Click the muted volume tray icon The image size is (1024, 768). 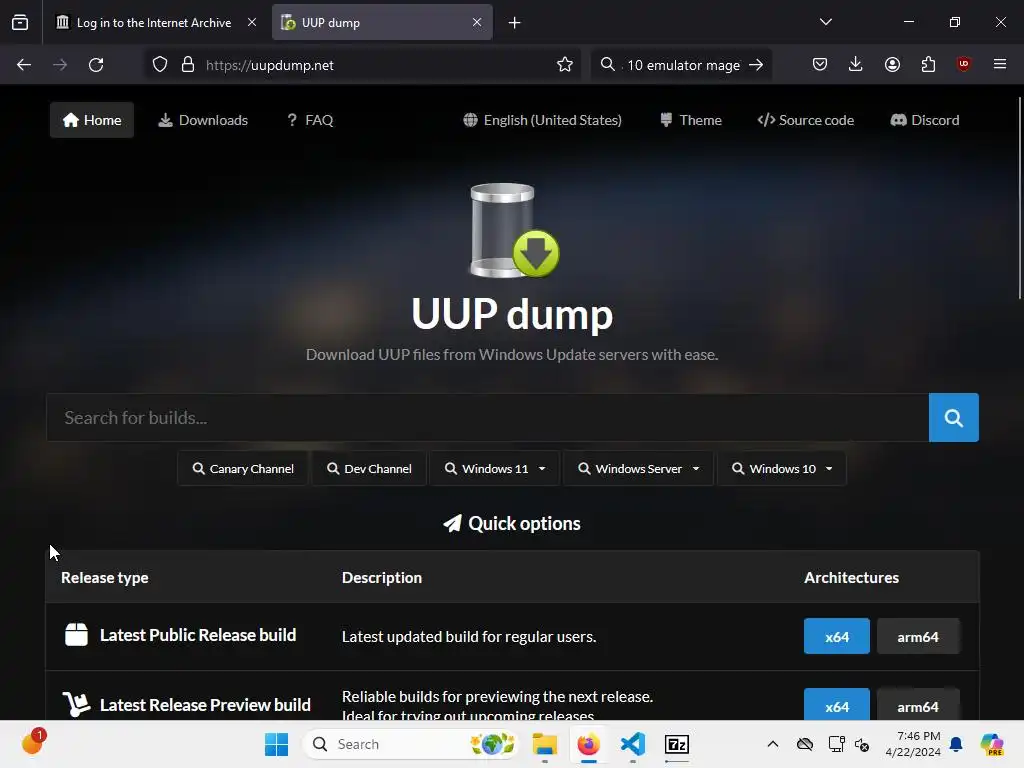862,744
